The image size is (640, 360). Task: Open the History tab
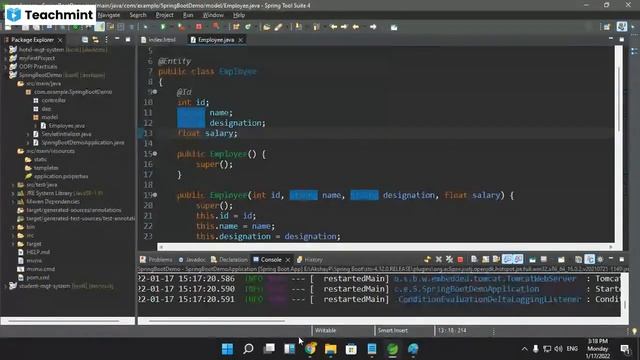309,260
